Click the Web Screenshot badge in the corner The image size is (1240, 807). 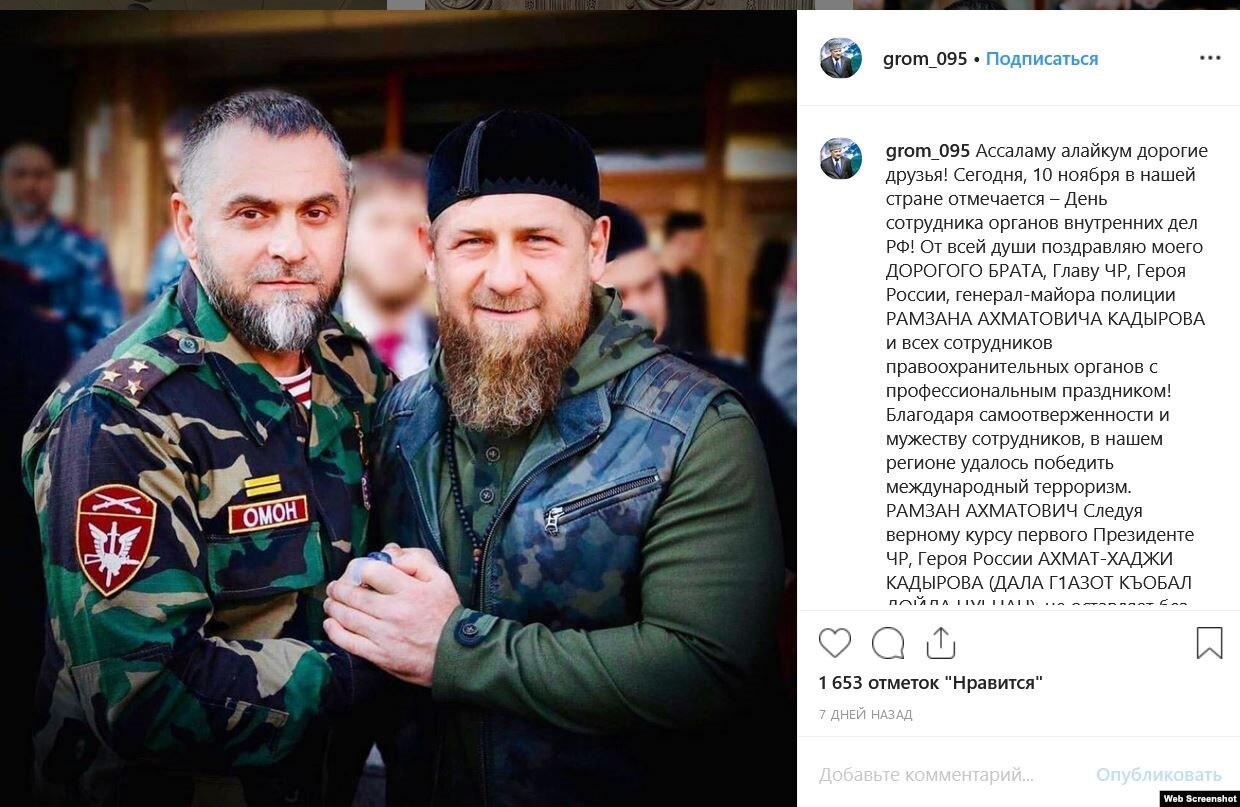click(1199, 798)
